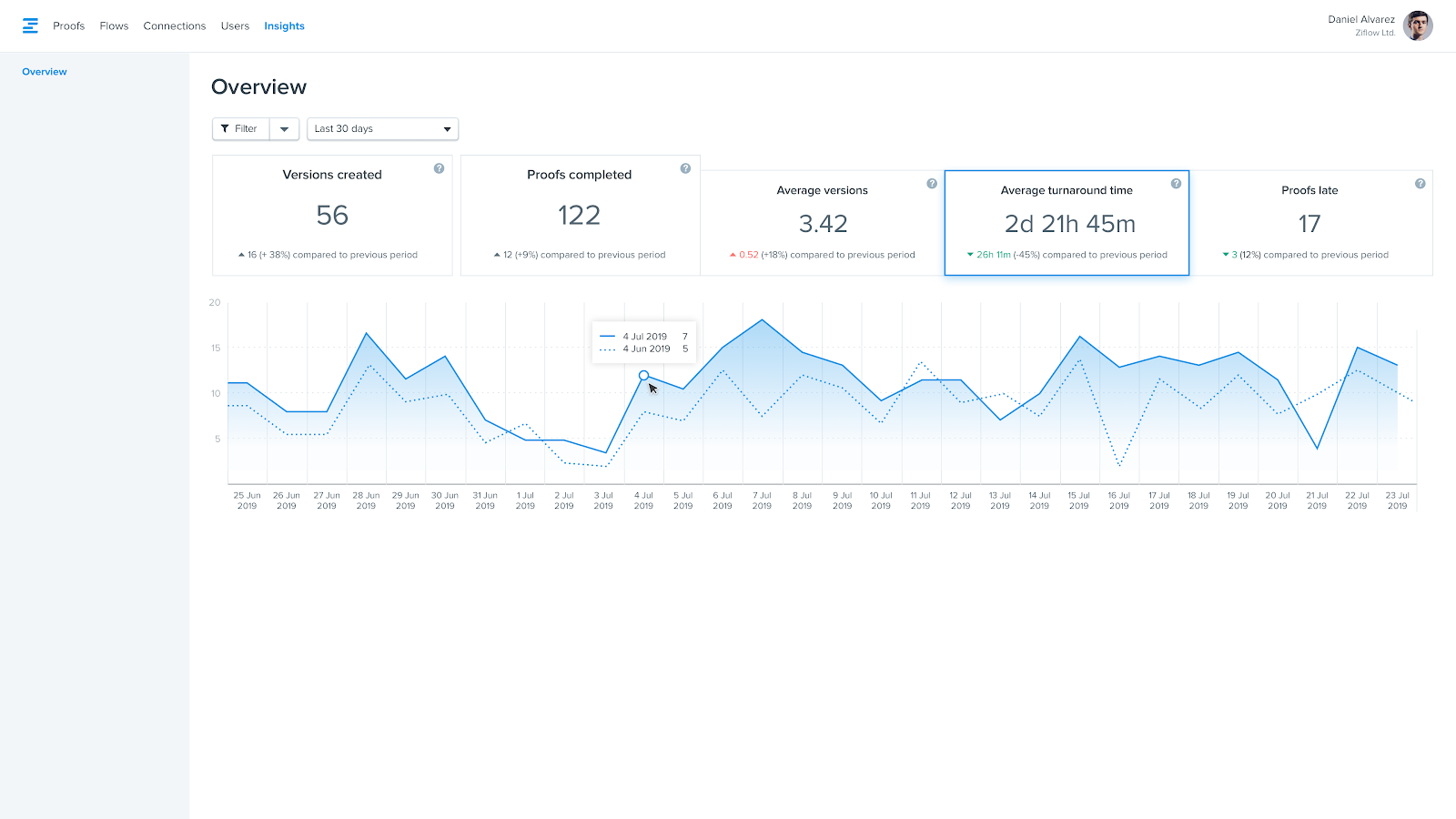
Task: Open the Last 30 days dropdown
Action: 382,129
